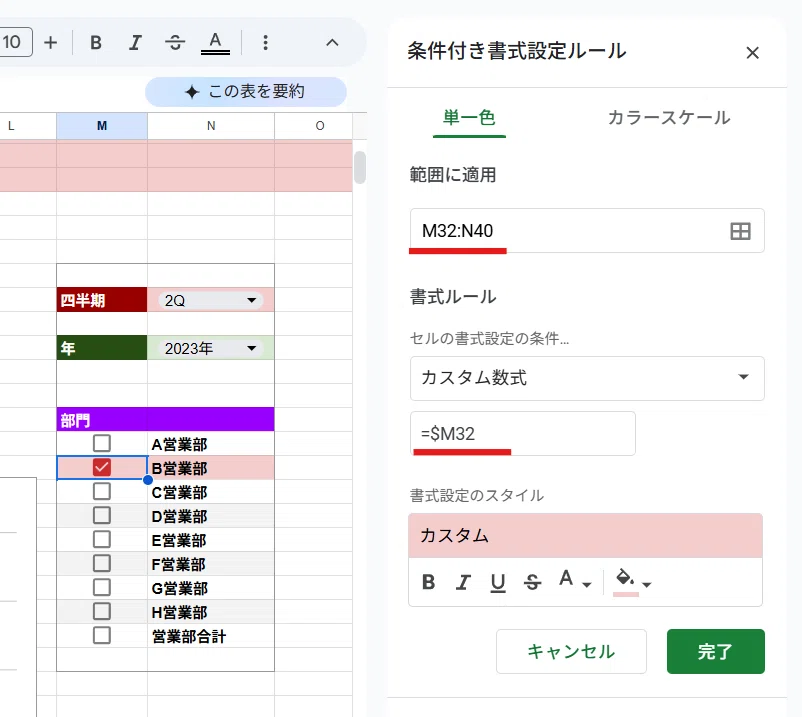Check the 営業部合計 checkbox
The height and width of the screenshot is (717, 802).
tap(102, 636)
